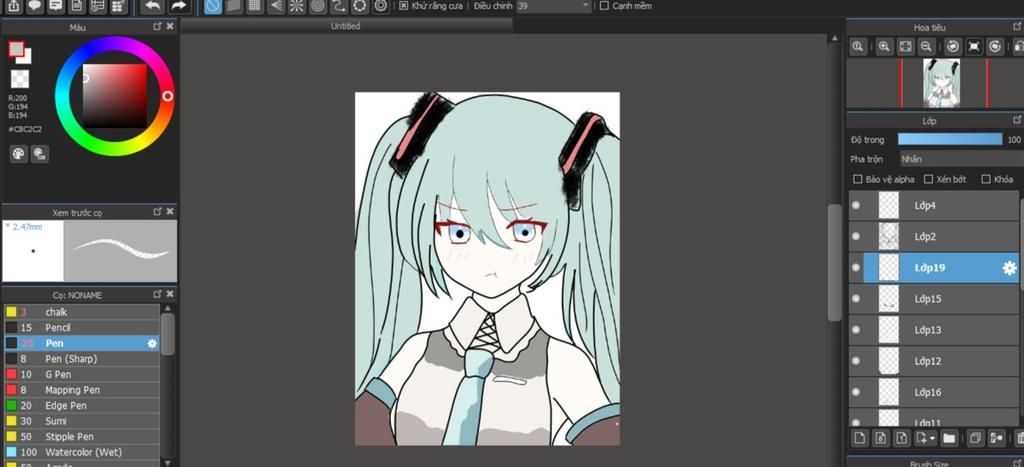Enable the Cạnh mềm checkbox
This screenshot has height=467, width=1024.
604,6
